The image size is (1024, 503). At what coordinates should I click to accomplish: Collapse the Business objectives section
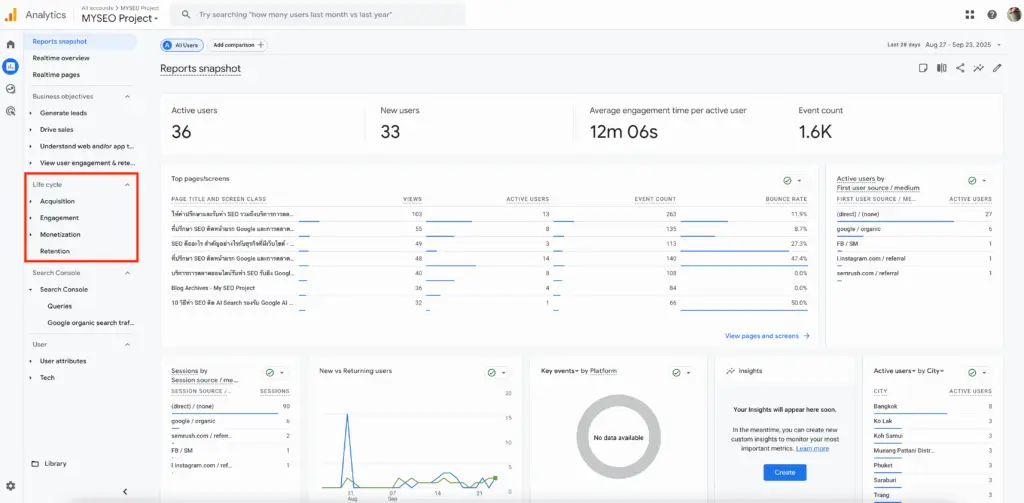[x=127, y=96]
